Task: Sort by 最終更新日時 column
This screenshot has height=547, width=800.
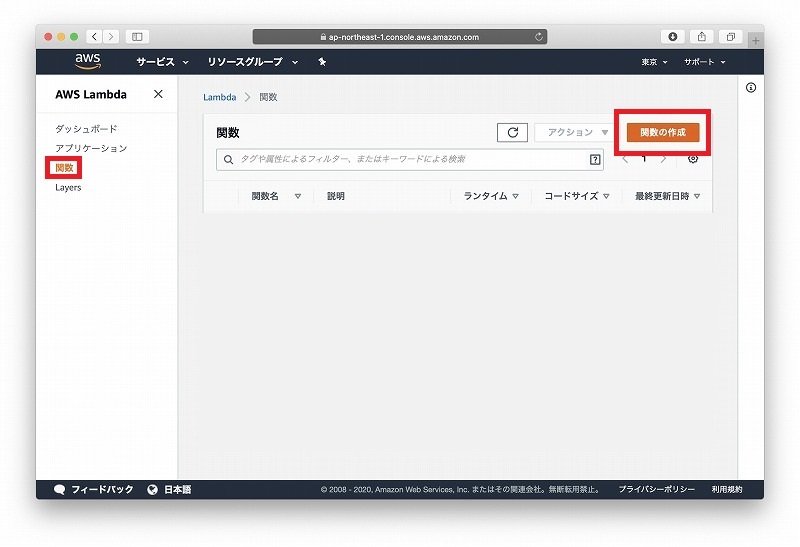Action: pyautogui.click(x=667, y=196)
